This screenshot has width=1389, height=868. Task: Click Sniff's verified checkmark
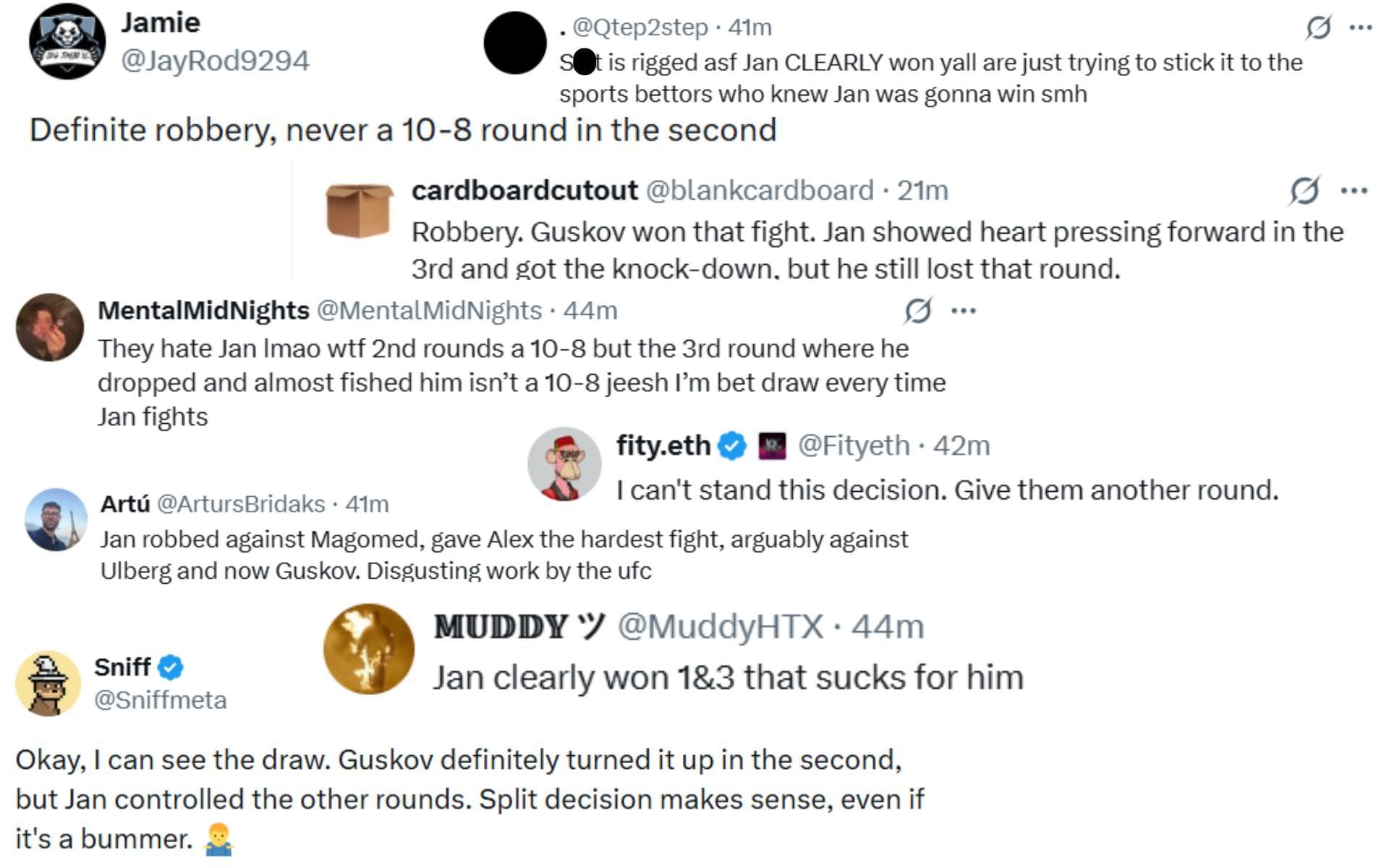tap(171, 667)
